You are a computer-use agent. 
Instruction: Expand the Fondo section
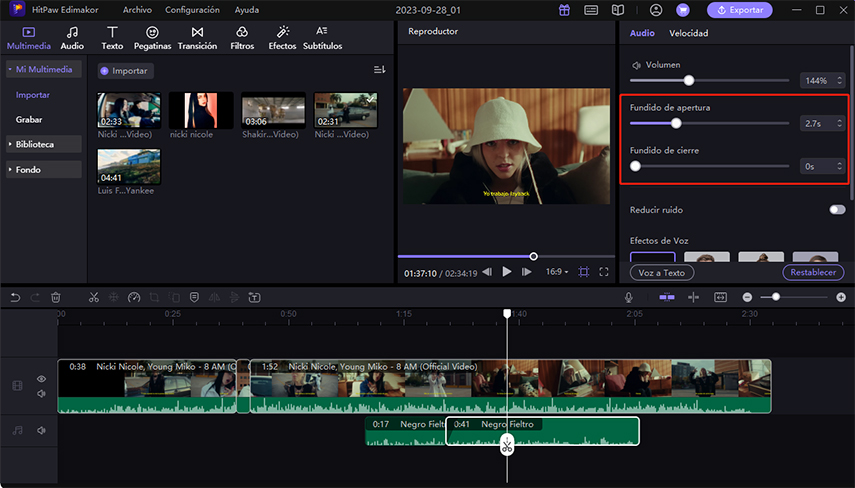pos(44,170)
